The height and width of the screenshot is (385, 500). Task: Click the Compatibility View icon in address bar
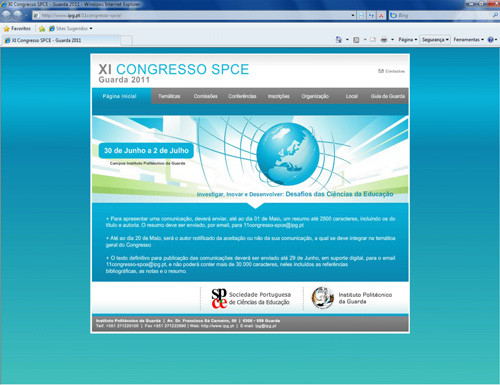(361, 15)
